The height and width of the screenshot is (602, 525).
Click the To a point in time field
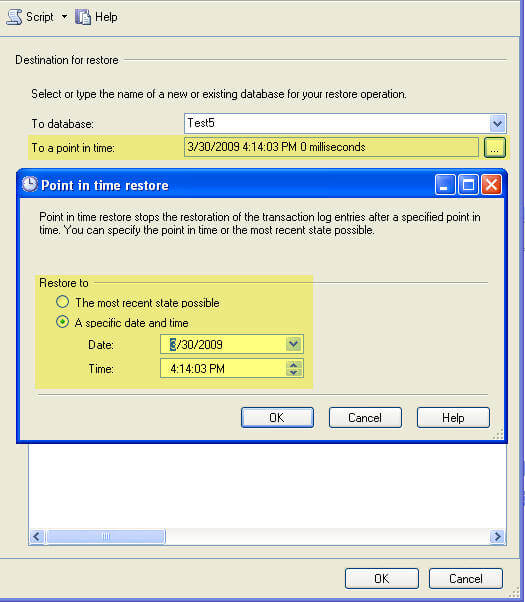(331, 147)
